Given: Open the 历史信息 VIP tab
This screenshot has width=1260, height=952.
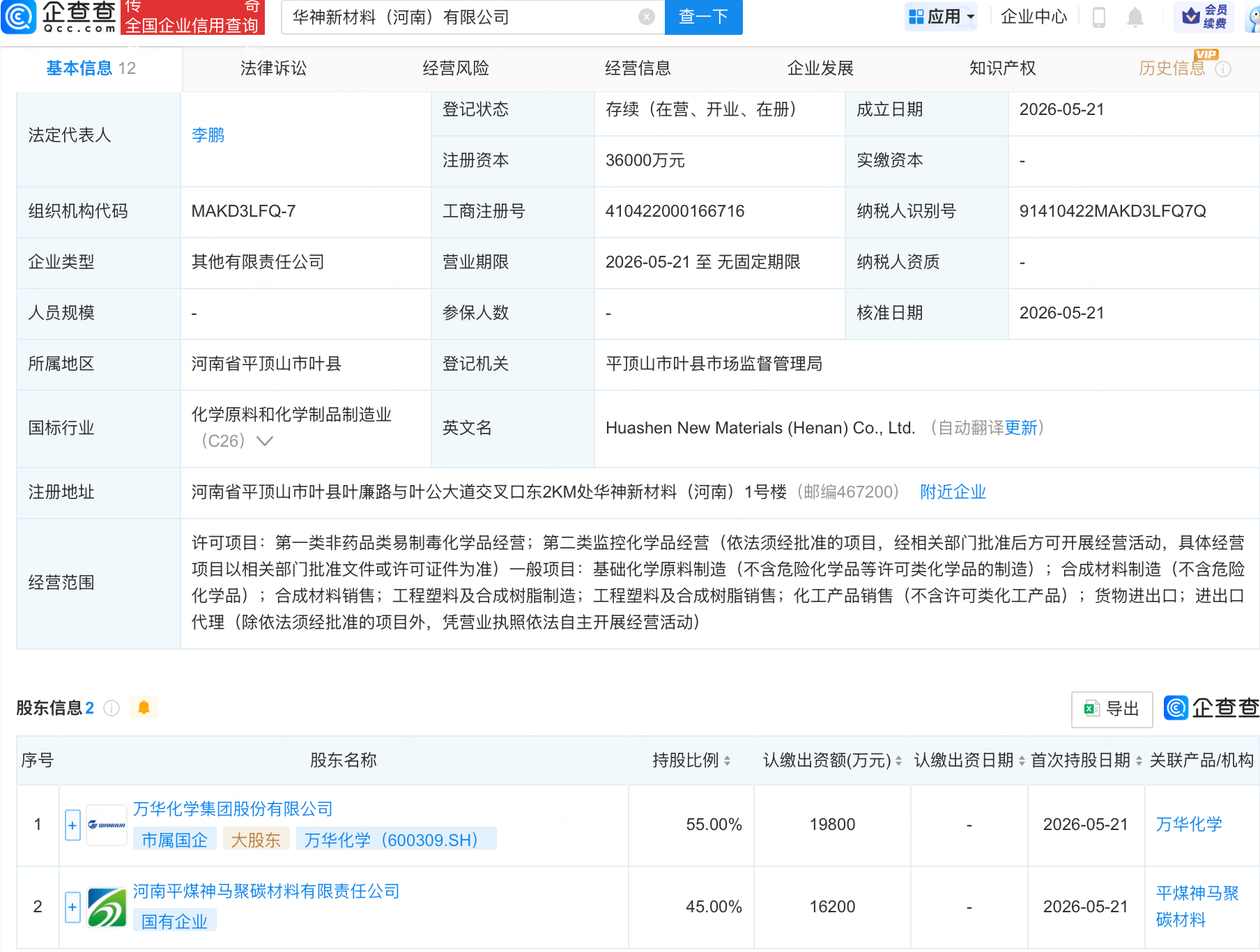Looking at the screenshot, I should point(1172,68).
